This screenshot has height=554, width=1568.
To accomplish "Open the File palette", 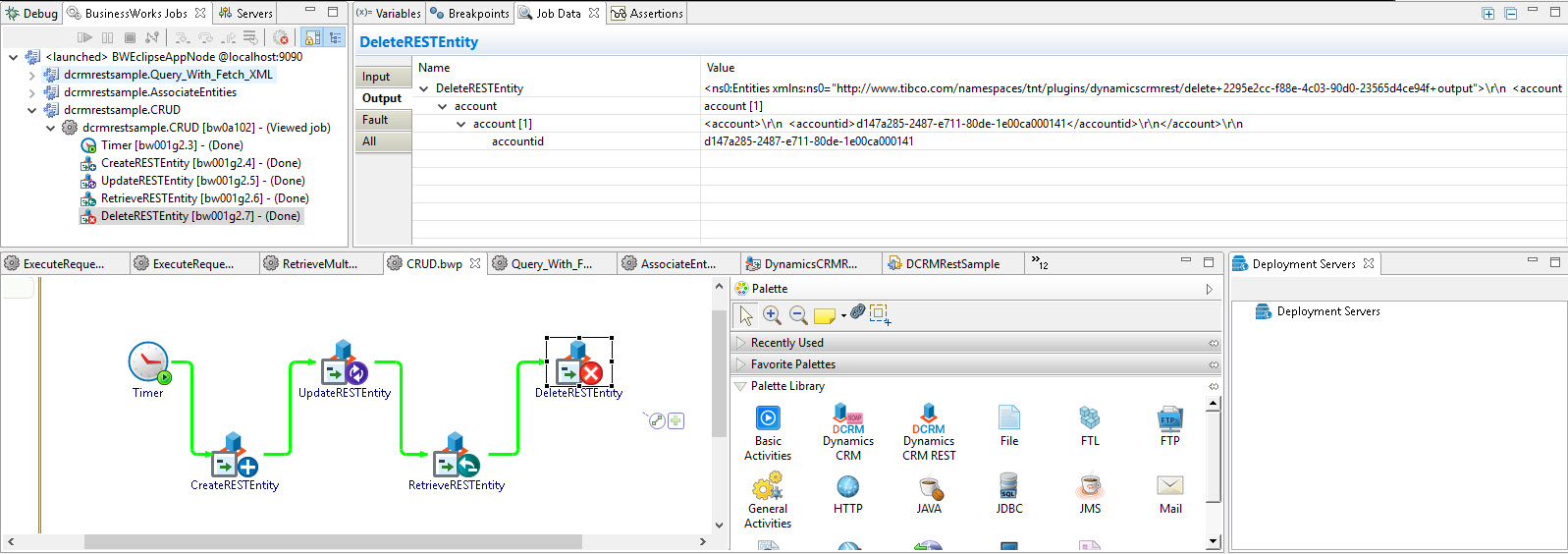I will pyautogui.click(x=1009, y=425).
